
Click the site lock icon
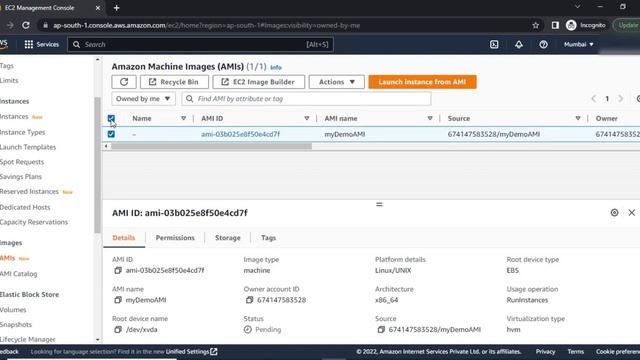(x=46, y=25)
